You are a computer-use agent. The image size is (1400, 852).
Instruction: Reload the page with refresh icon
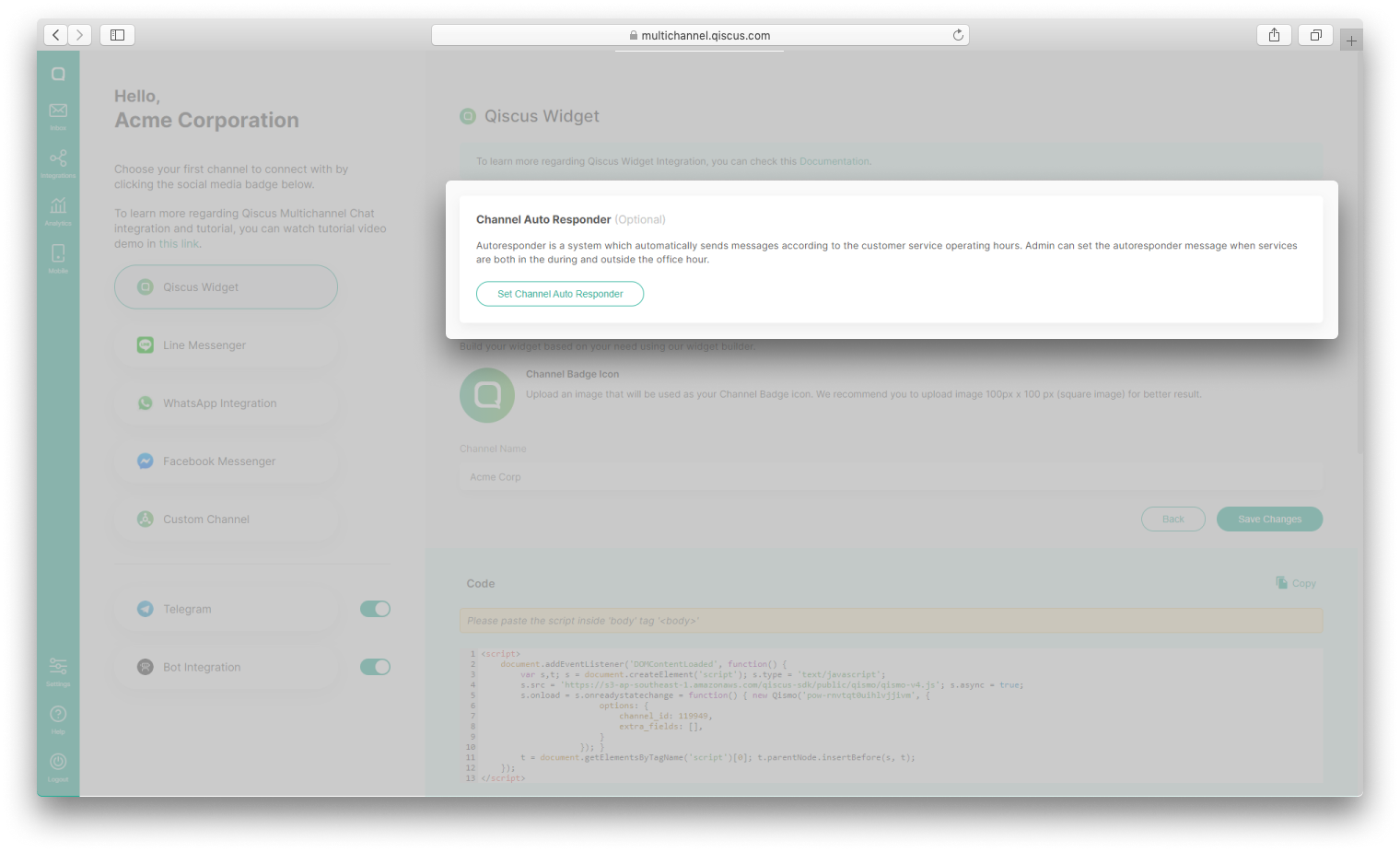tap(958, 35)
